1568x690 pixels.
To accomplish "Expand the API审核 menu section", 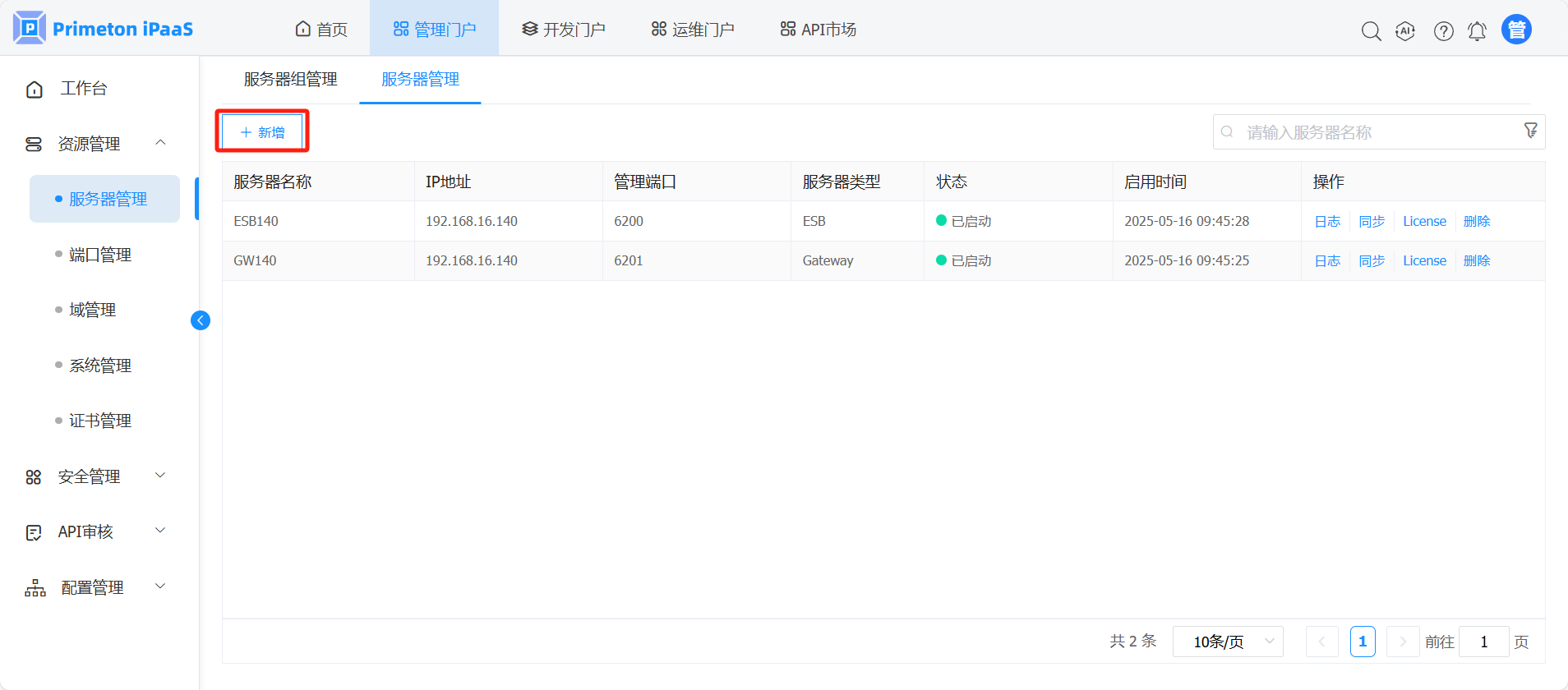I will click(x=161, y=531).
